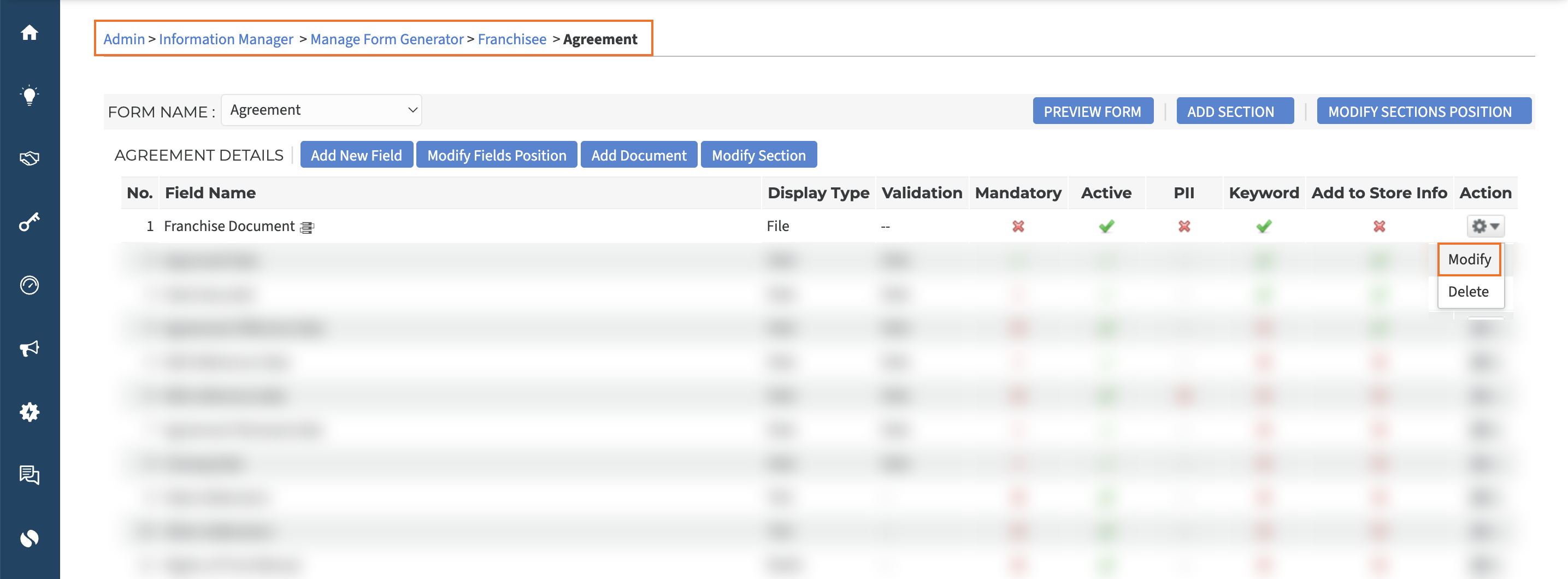Open the Manage Form Generator breadcrumb link
Screen dimensions: 1568x579
pyautogui.click(x=386, y=39)
